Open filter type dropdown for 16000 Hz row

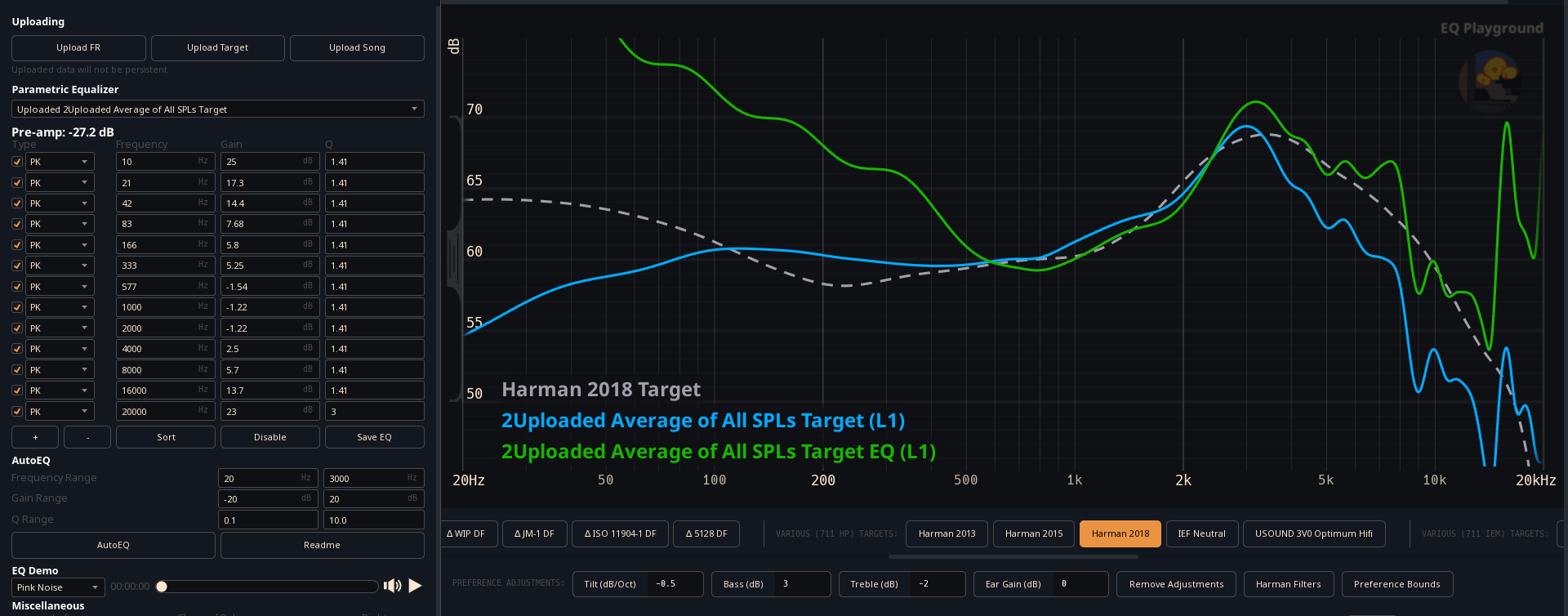[60, 391]
